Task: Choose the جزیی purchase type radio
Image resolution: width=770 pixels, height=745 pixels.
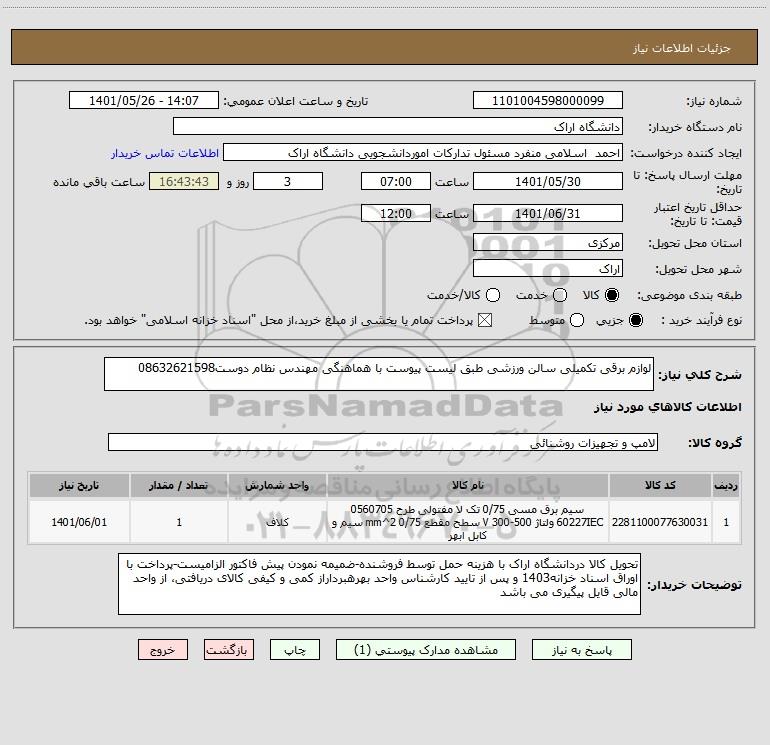Action: (x=636, y=320)
